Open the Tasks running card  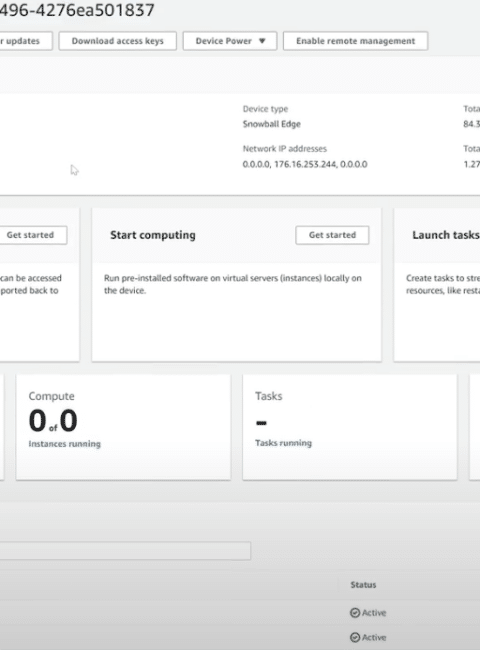click(350, 427)
